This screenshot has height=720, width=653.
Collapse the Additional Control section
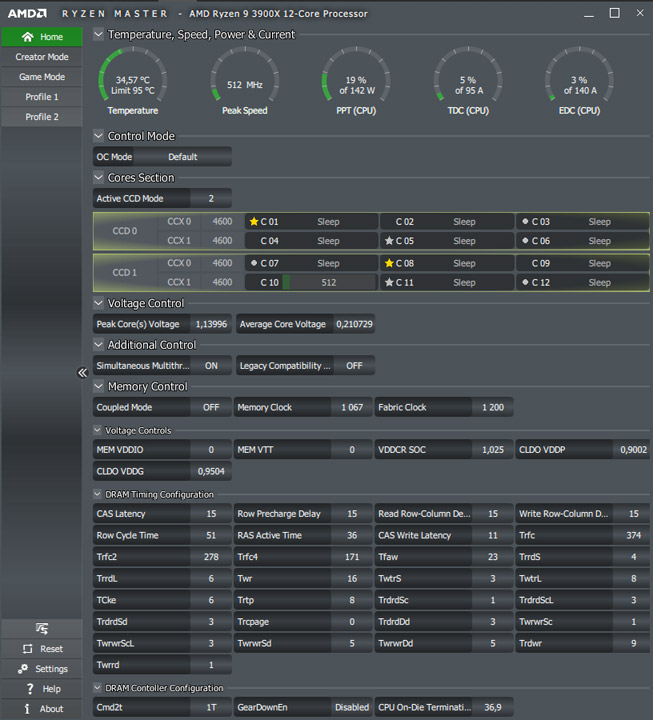click(98, 344)
